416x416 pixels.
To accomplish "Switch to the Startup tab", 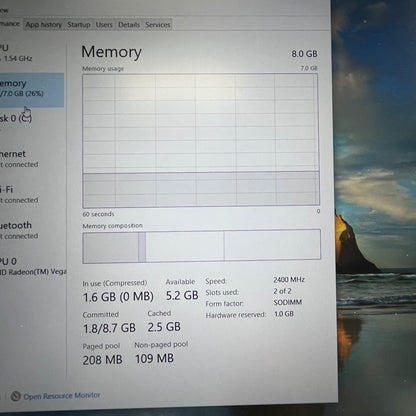I will tap(79, 25).
